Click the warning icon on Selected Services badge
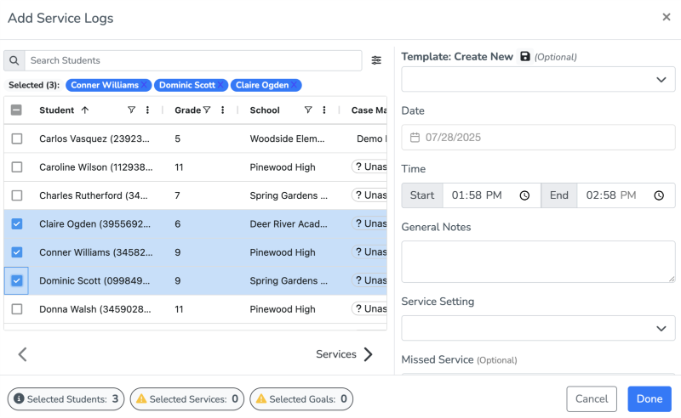Screen dimensions: 681x418 pos(141,398)
